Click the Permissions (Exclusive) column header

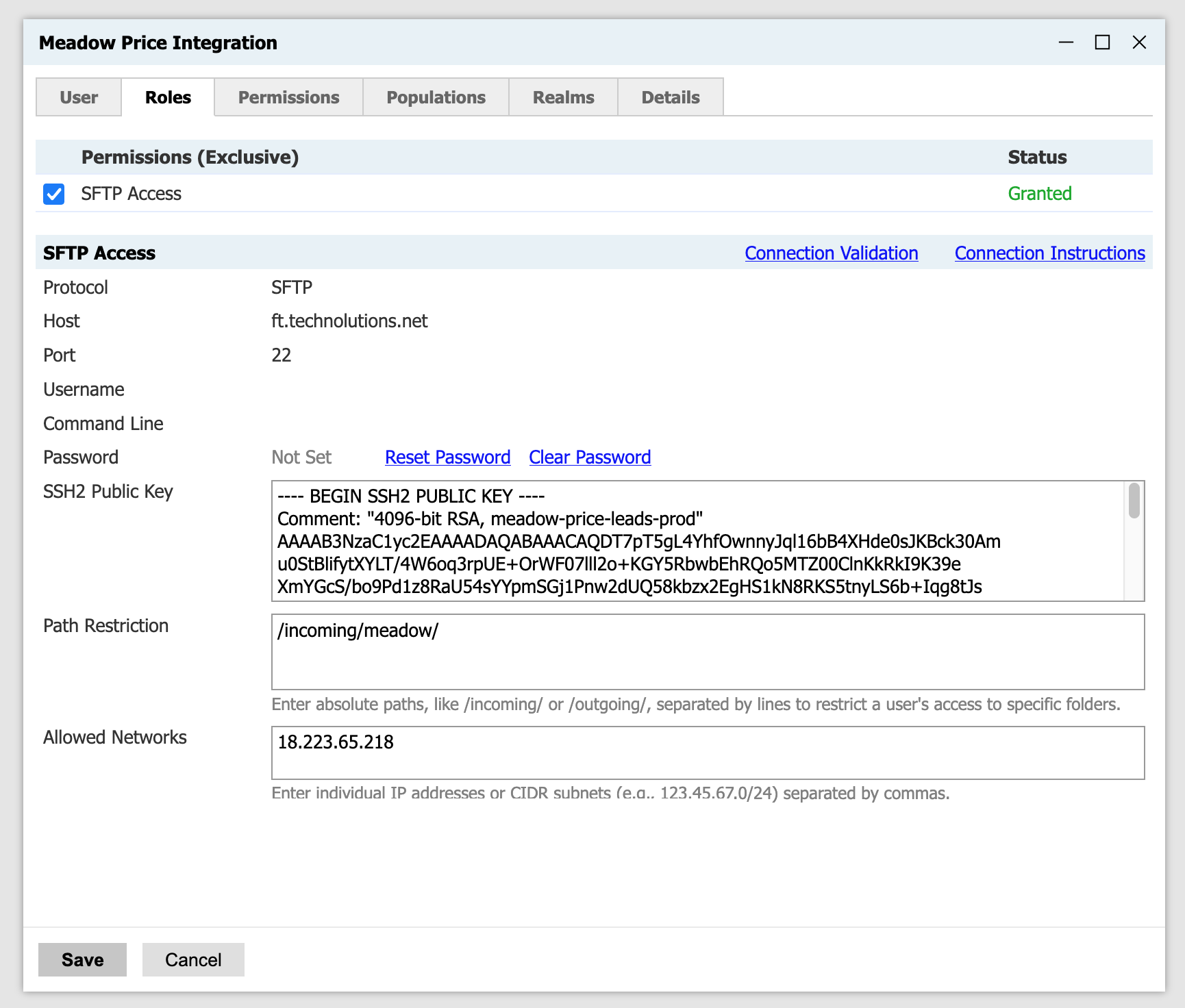point(190,157)
